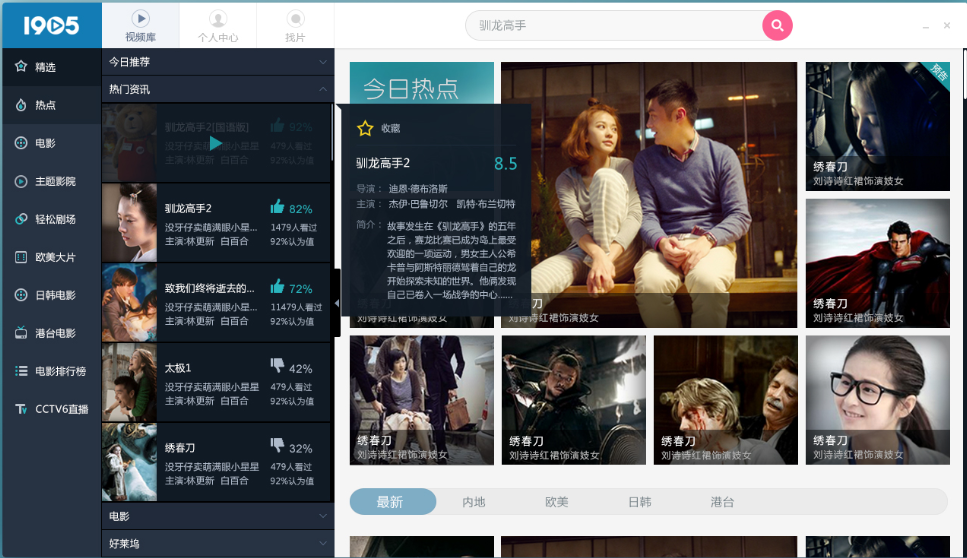Viewport: 967px width, 558px height.
Task: Open the 绣春刀 list thumbnail
Action: (130, 462)
